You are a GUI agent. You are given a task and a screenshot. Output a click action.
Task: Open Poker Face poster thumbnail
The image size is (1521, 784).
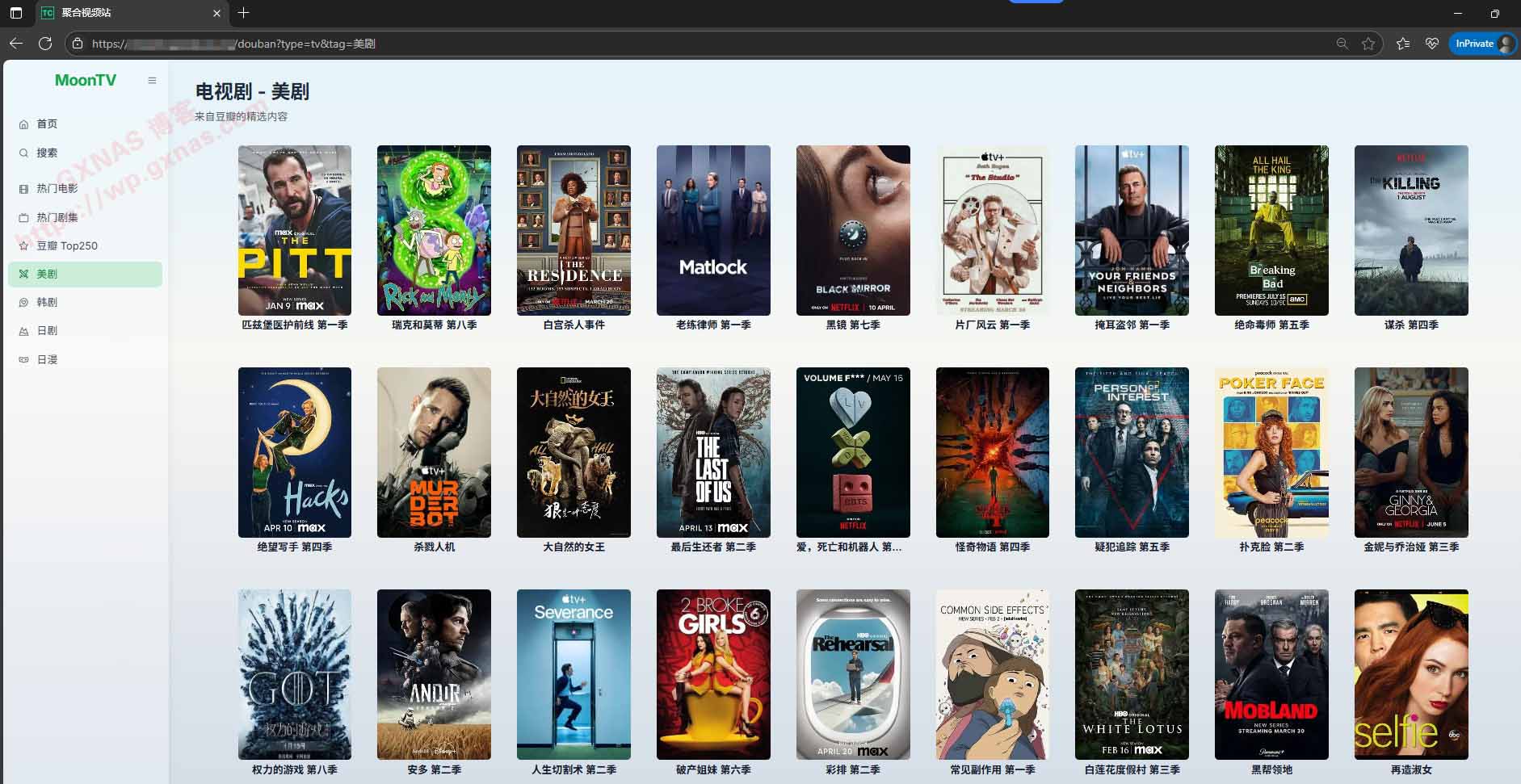click(1271, 452)
